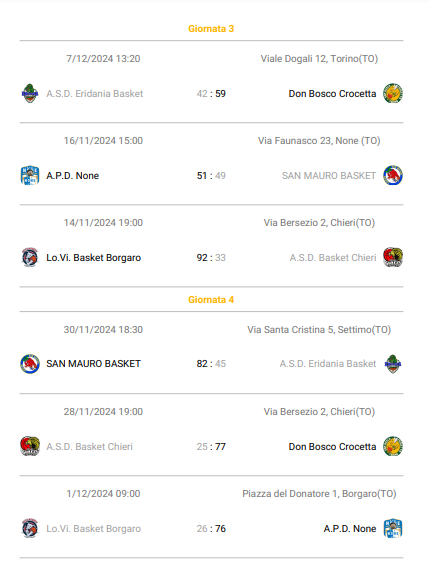Click San Mauro Basket logo in Giornata 4
The width and height of the screenshot is (430, 564).
click(30, 364)
